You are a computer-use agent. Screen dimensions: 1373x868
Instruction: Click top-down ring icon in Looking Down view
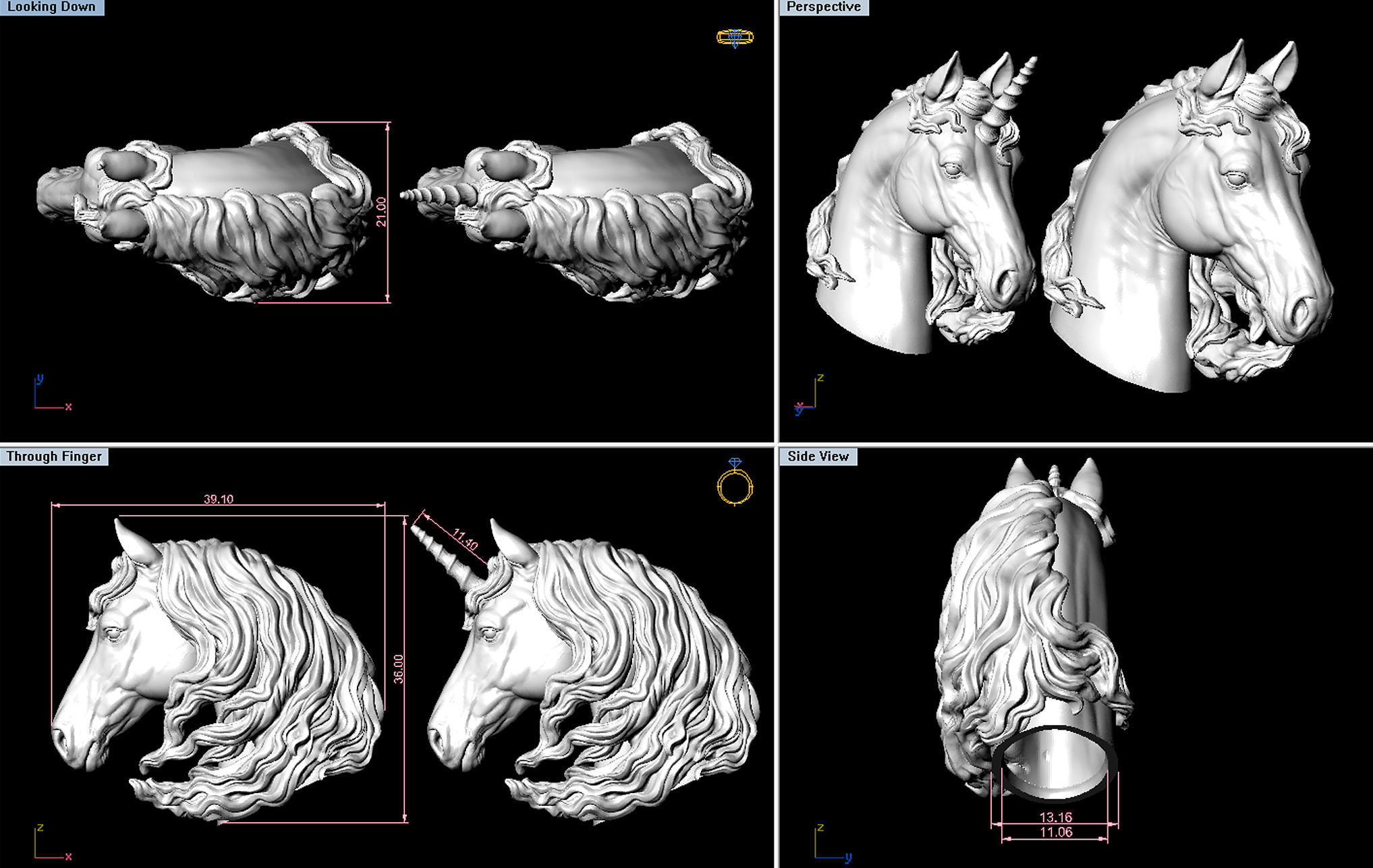(x=735, y=38)
